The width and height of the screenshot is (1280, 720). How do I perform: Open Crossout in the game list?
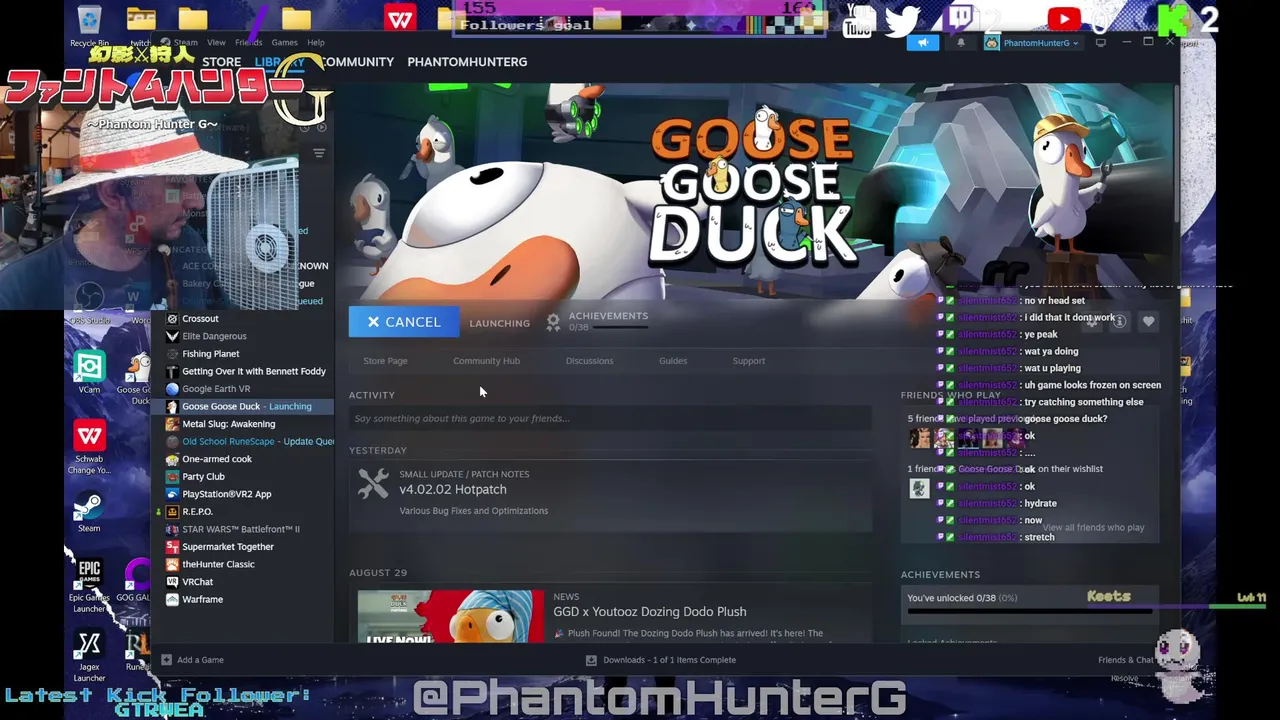(x=200, y=319)
